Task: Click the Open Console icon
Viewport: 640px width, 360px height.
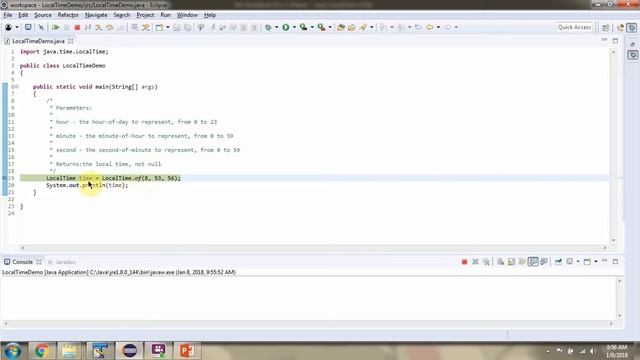Action: click(x=587, y=262)
